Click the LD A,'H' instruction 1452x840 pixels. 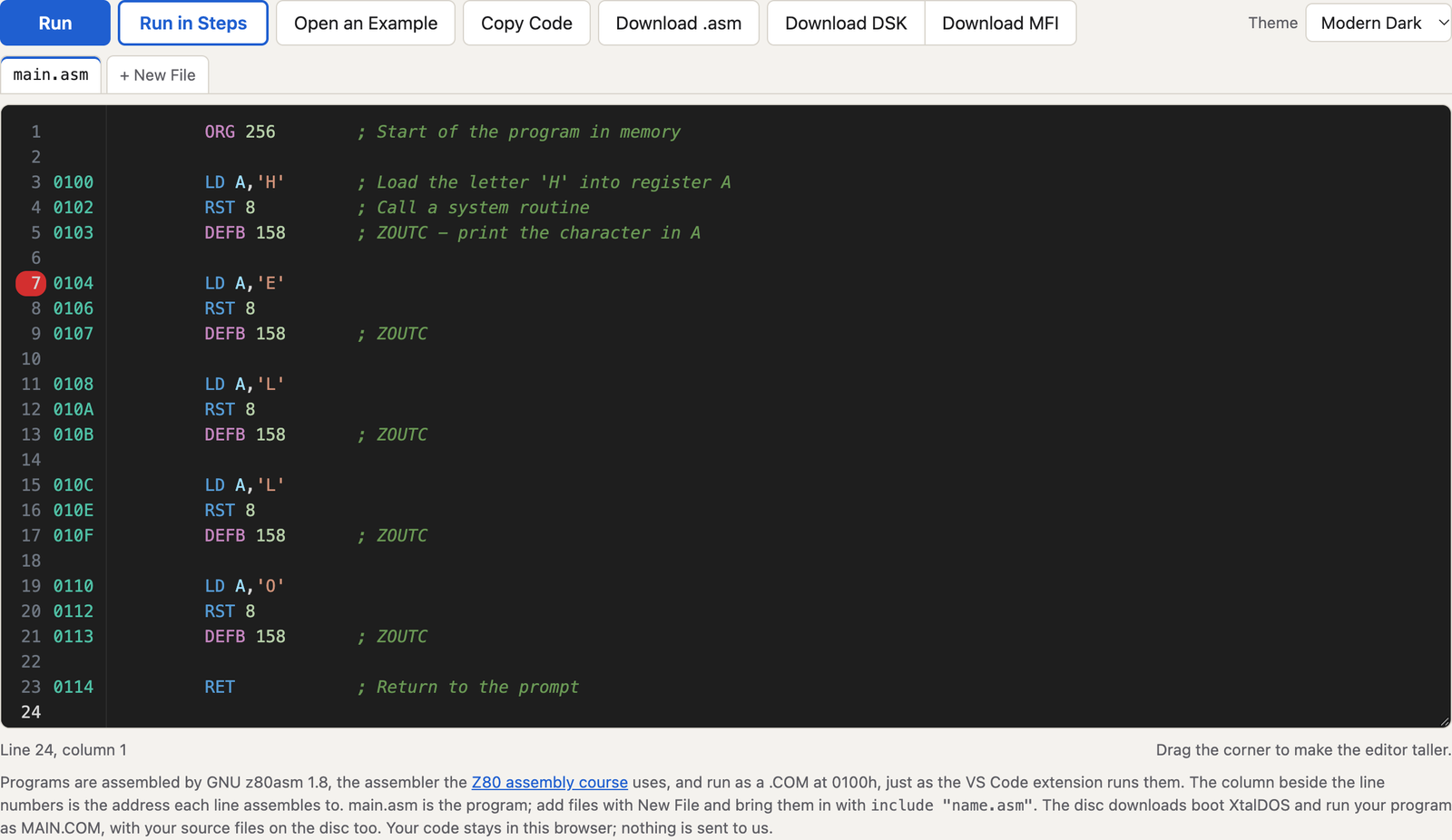click(245, 182)
